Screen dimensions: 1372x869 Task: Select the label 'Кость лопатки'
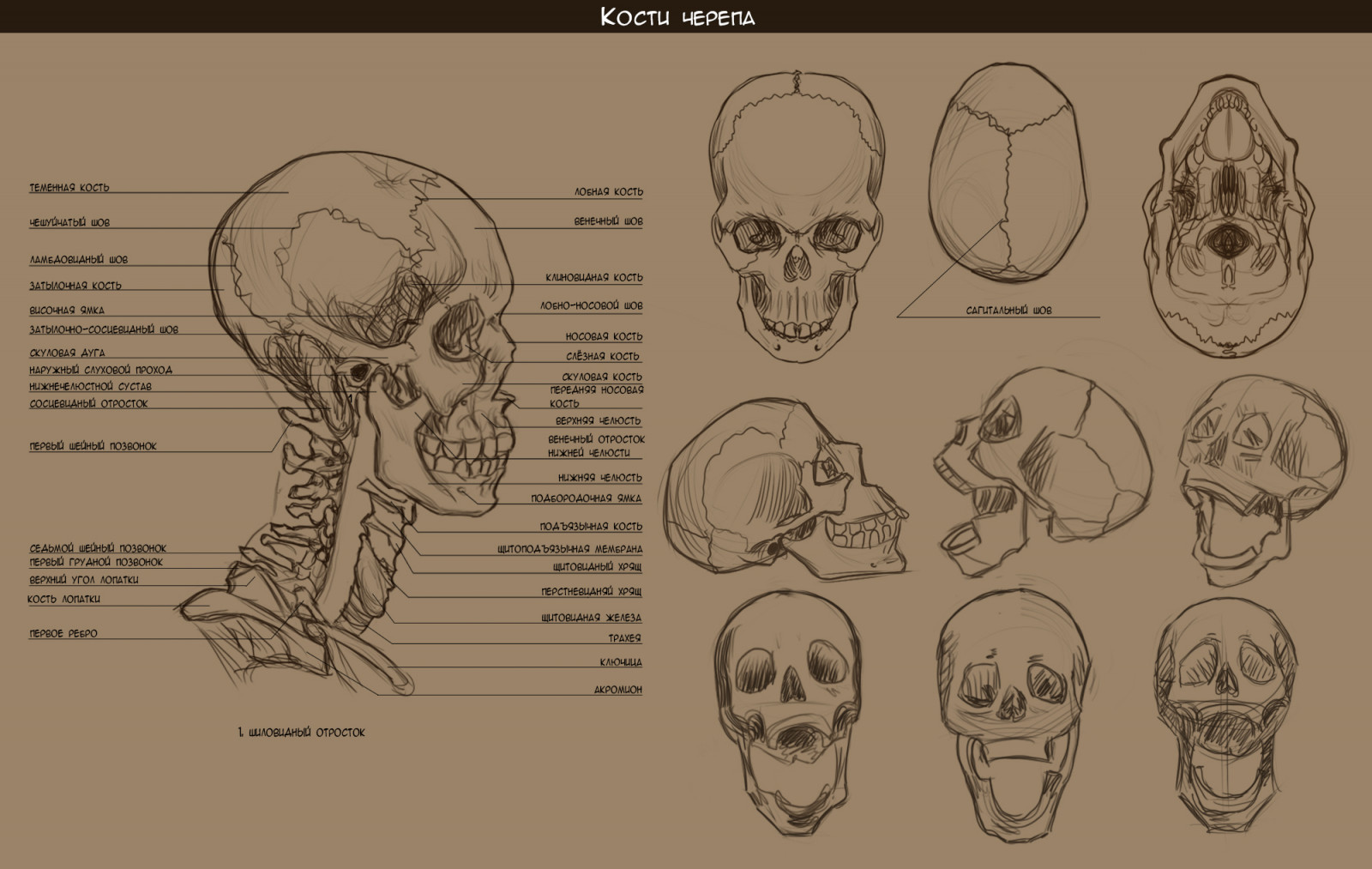(64, 600)
